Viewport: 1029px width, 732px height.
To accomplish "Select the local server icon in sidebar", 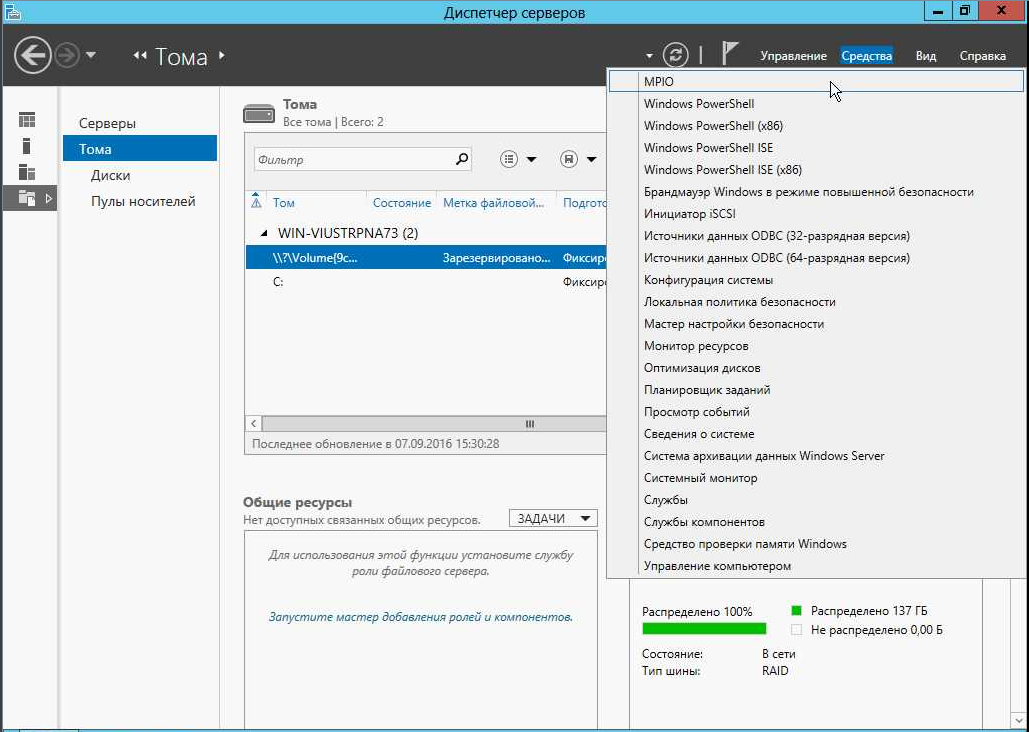I will click(26, 145).
